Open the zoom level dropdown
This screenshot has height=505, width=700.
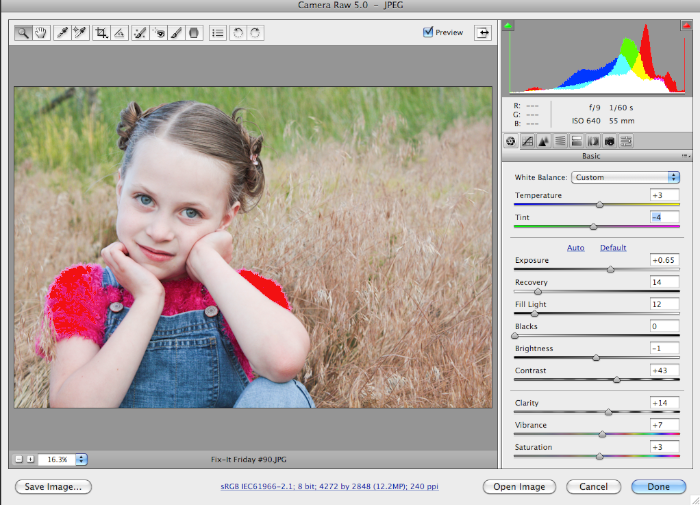click(x=81, y=459)
